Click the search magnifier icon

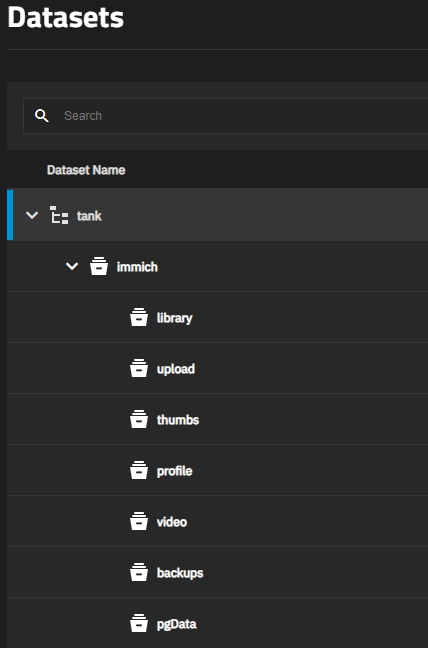tap(42, 116)
